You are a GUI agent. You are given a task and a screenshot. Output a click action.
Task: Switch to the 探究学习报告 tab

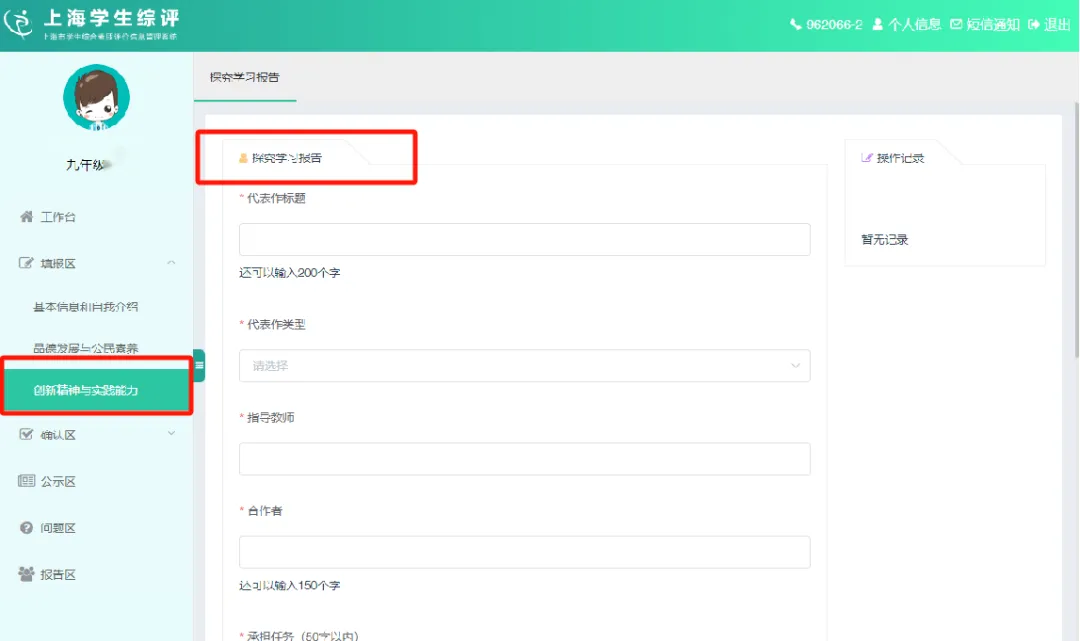(244, 76)
